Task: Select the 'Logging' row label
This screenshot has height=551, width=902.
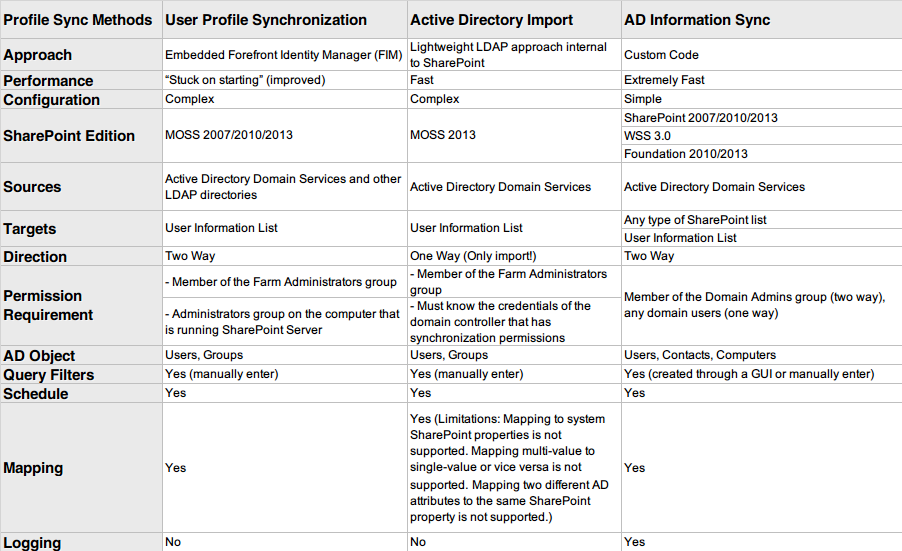Action: tap(81, 542)
